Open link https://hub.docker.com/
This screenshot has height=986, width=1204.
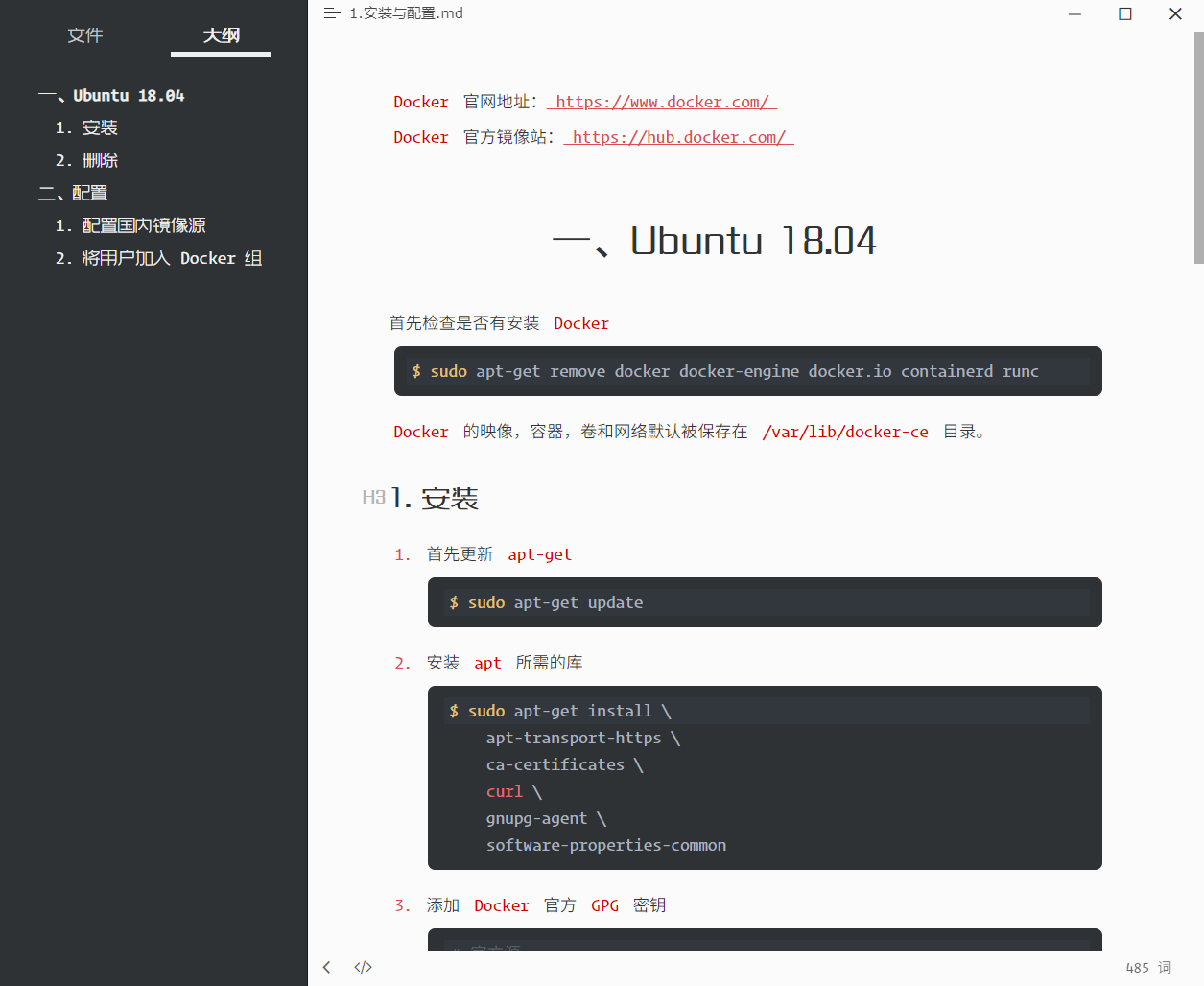679,137
